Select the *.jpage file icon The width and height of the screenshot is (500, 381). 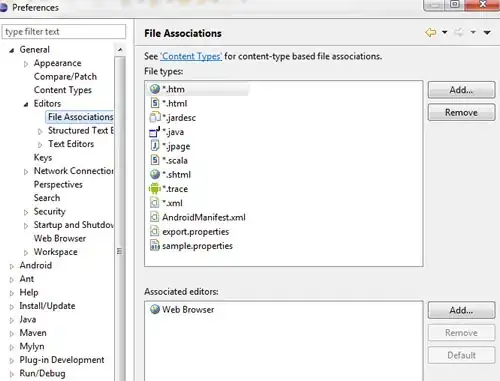[155, 146]
